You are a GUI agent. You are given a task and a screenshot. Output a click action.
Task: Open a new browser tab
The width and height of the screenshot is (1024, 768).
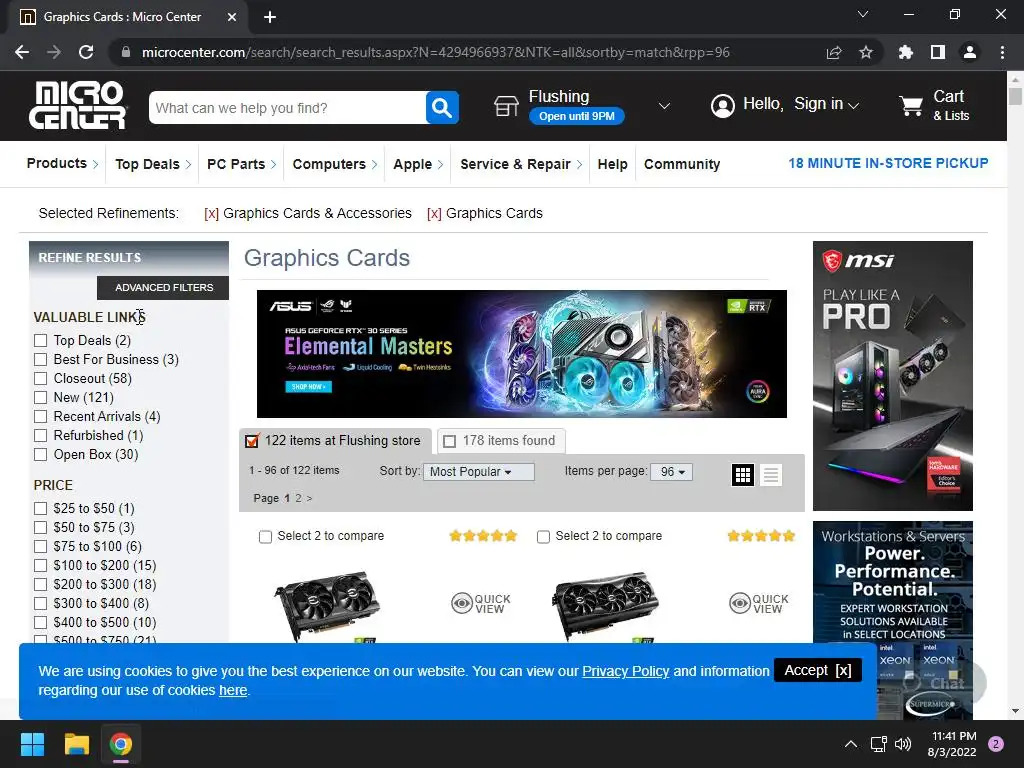point(270,17)
